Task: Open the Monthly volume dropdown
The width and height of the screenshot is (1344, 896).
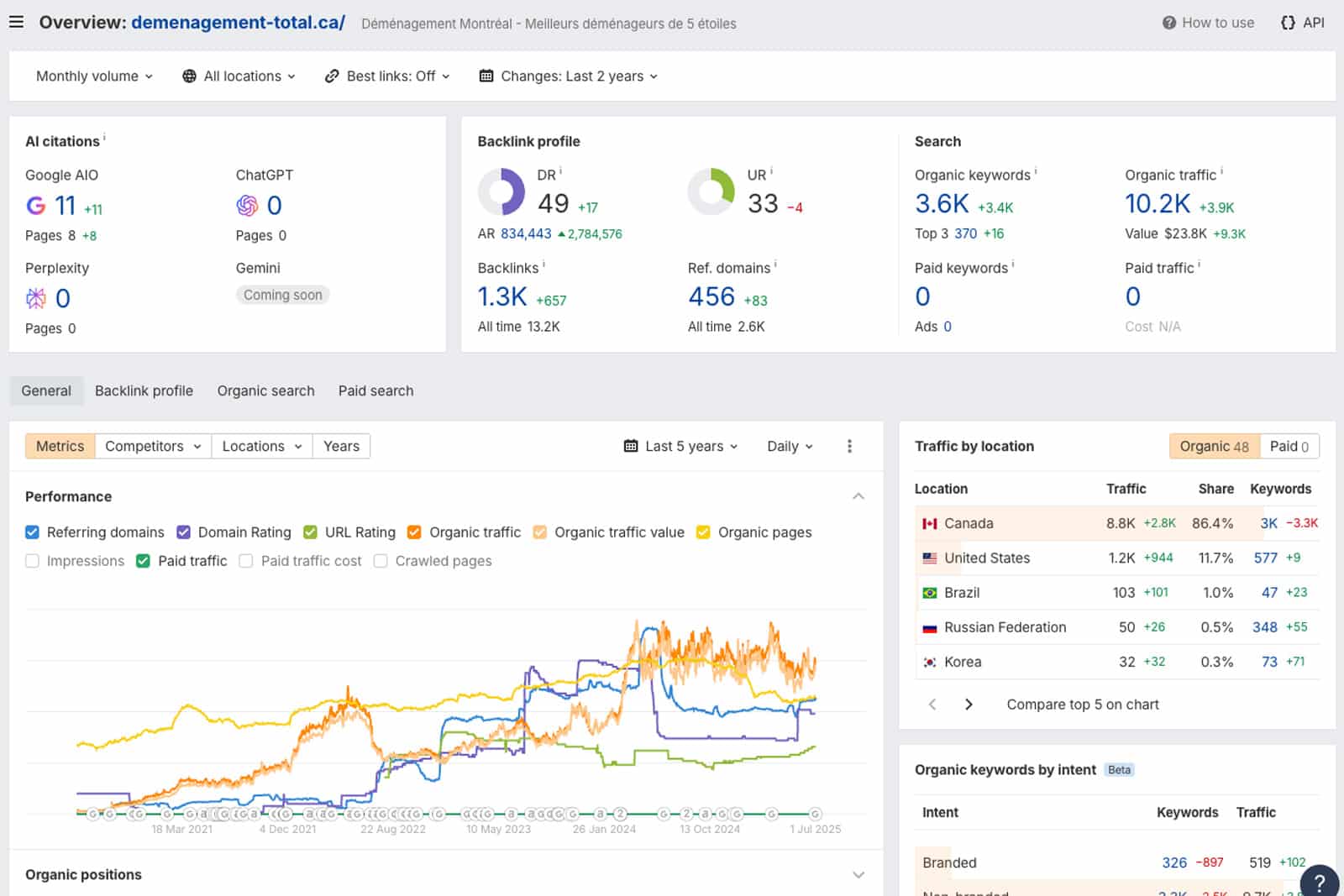Action: tap(94, 76)
